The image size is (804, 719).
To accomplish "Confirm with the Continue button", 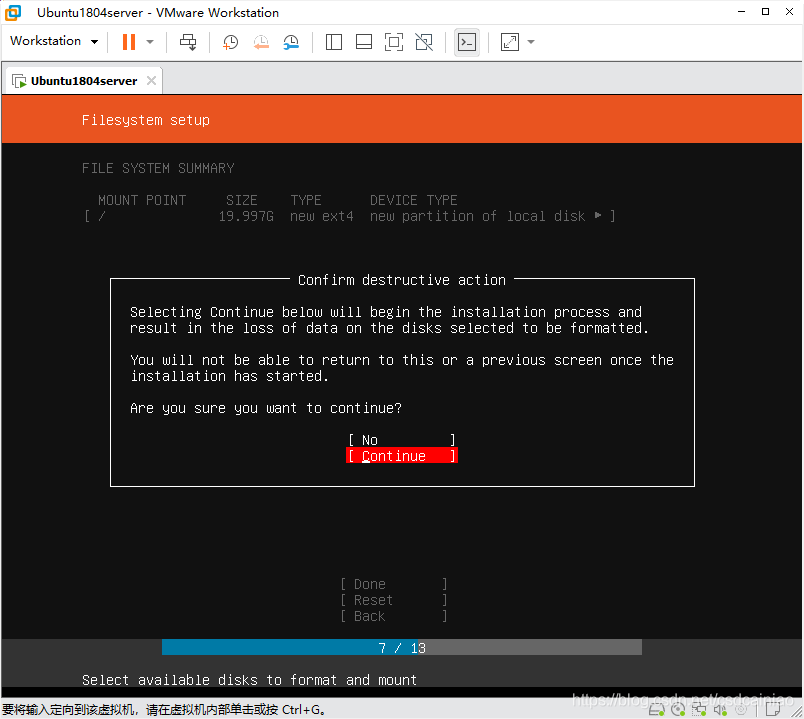I will (401, 456).
